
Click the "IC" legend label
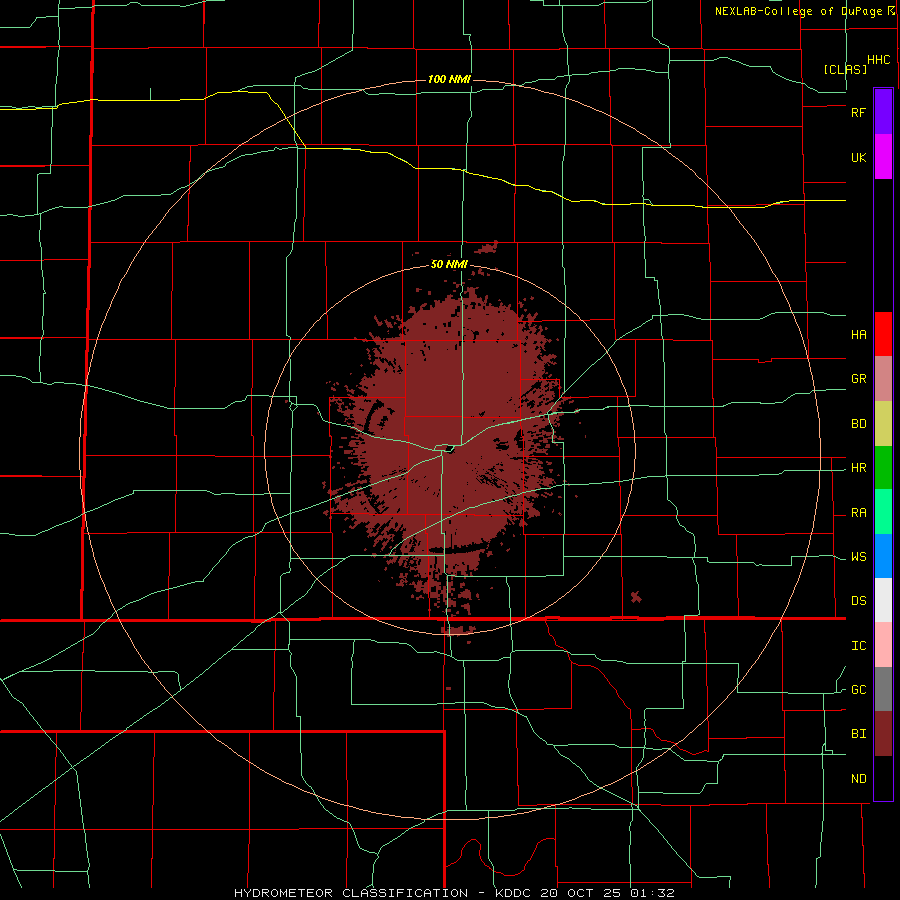click(858, 646)
